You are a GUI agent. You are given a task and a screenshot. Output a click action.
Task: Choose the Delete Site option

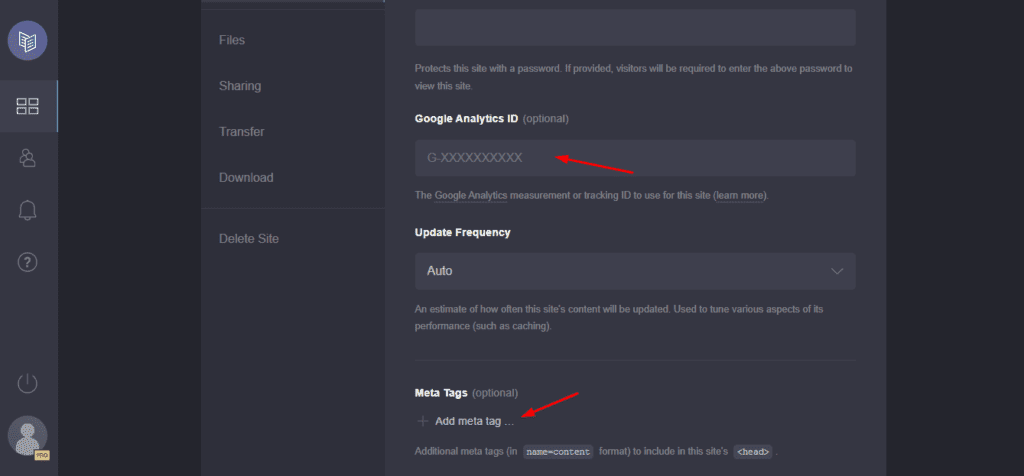249,239
